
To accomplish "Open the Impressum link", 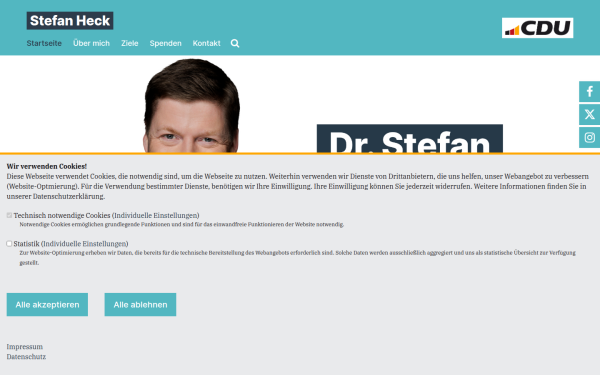I will click(x=24, y=347).
